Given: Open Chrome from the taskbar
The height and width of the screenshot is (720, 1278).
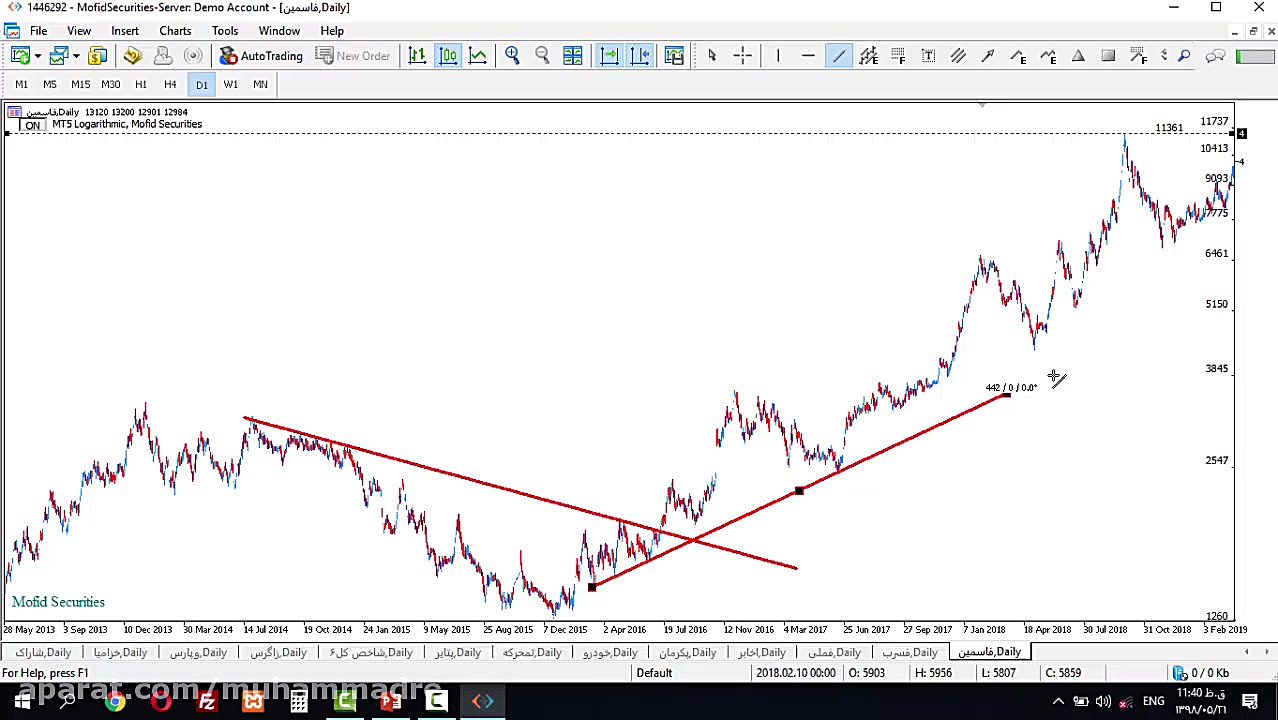Looking at the screenshot, I should coord(115,702).
